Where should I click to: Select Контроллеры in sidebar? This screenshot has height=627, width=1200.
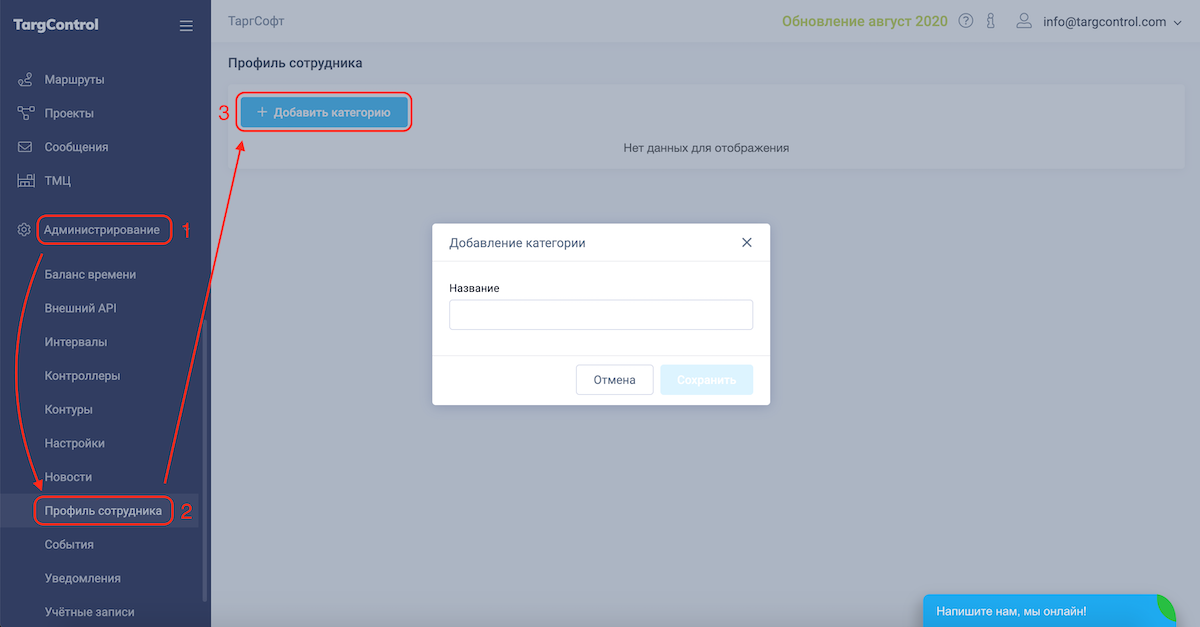click(x=82, y=376)
